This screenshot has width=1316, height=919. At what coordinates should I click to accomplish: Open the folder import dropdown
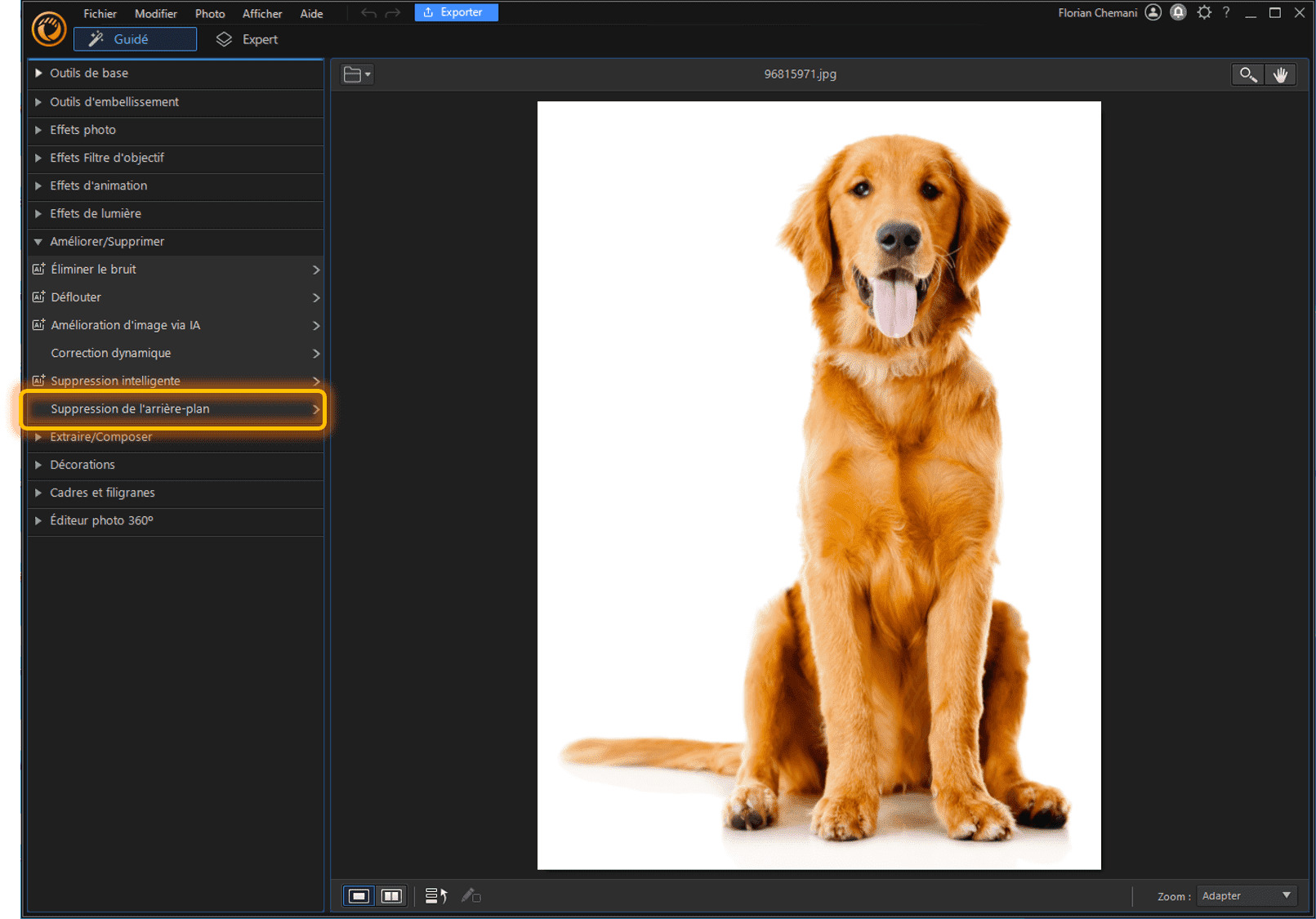[357, 74]
